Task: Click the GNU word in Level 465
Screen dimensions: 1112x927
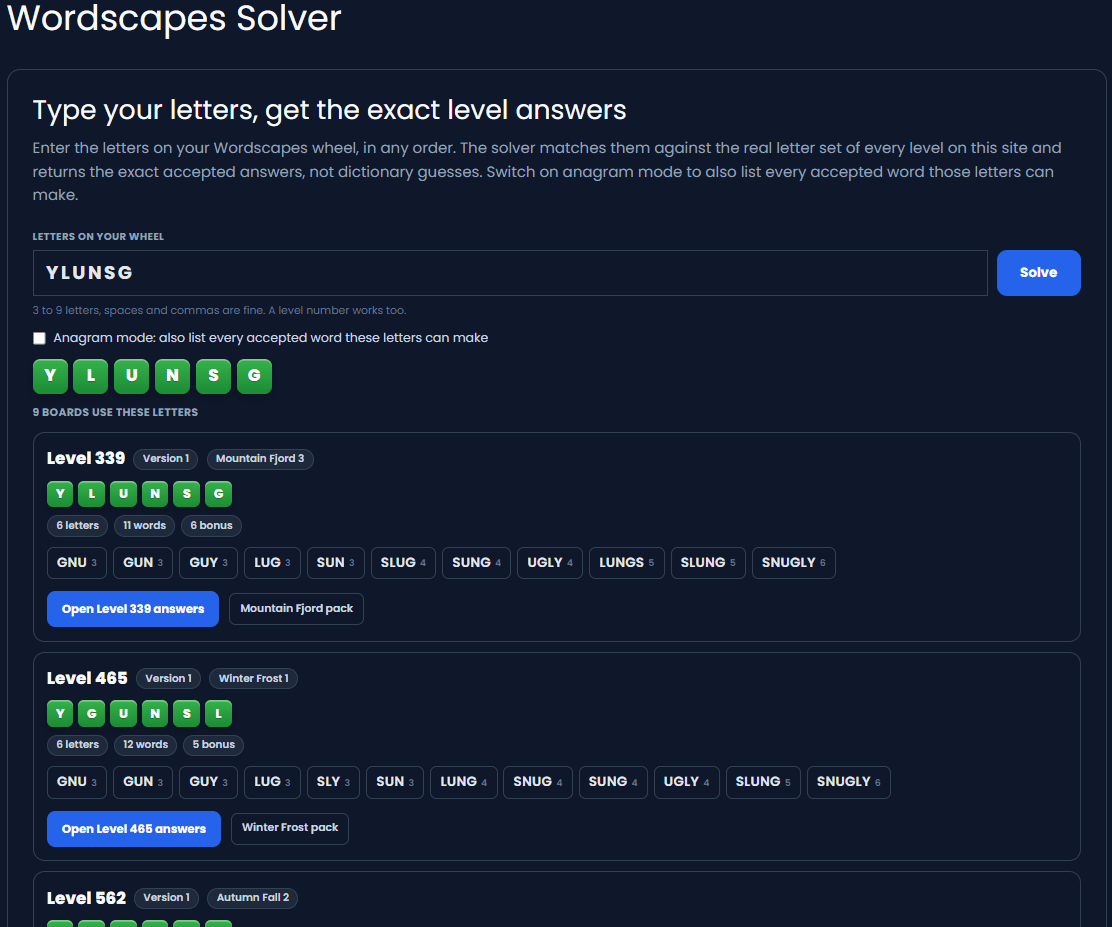Action: coord(77,782)
